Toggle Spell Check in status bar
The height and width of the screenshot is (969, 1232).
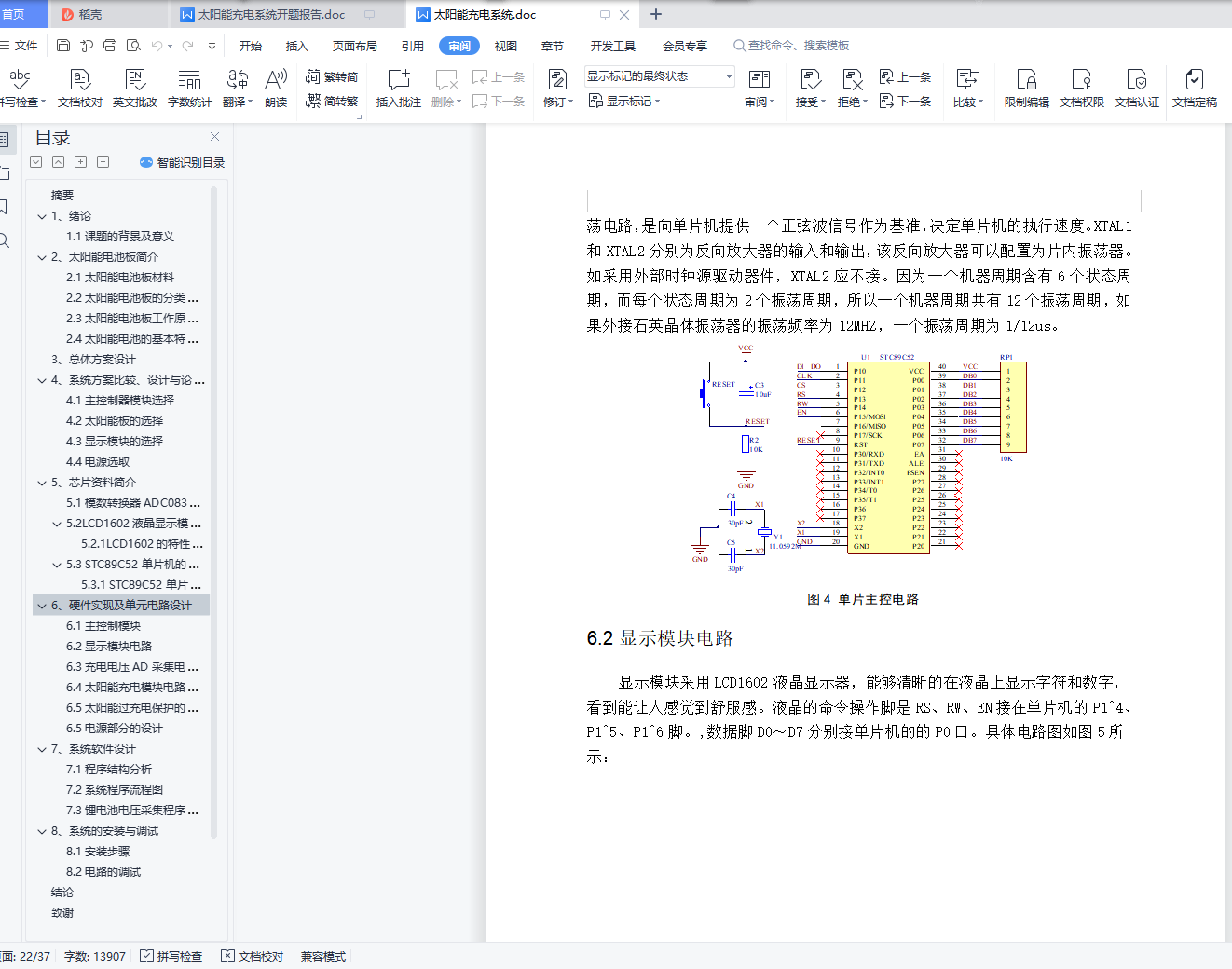point(171,956)
